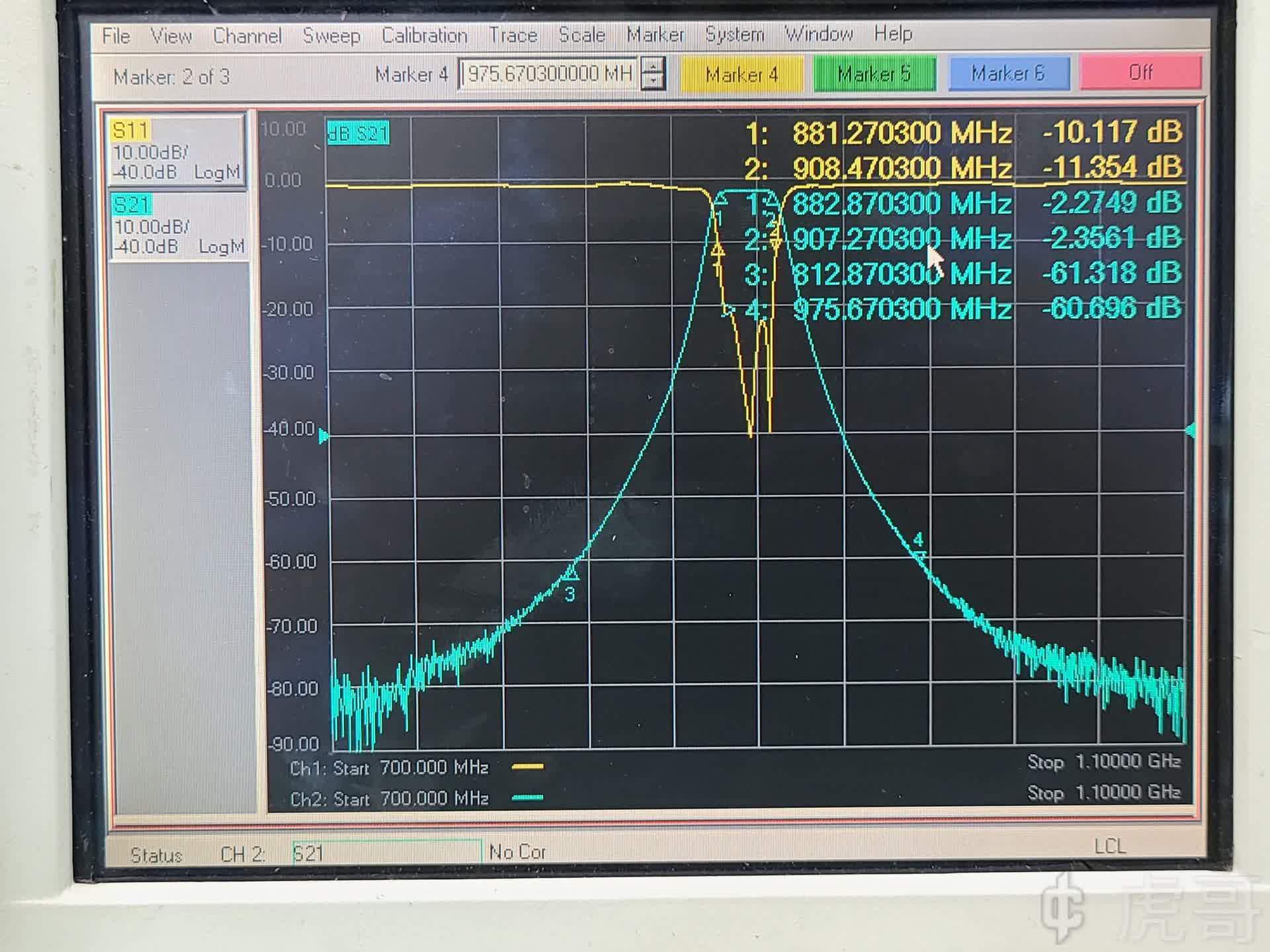1270x952 pixels.
Task: Open the Marker menu
Action: click(x=654, y=34)
